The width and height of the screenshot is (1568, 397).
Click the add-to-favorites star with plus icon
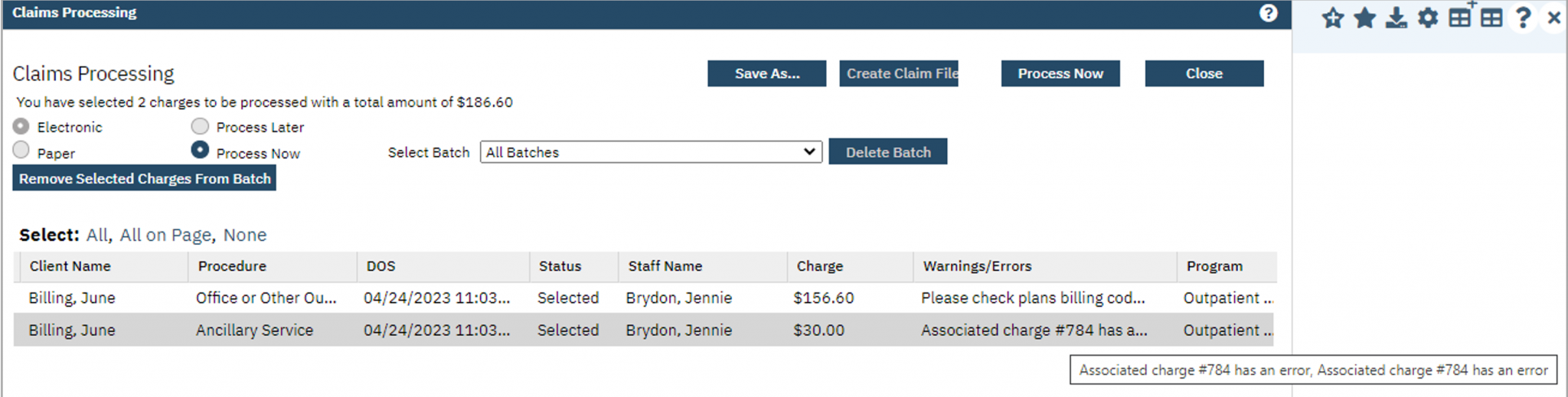[x=1333, y=18]
